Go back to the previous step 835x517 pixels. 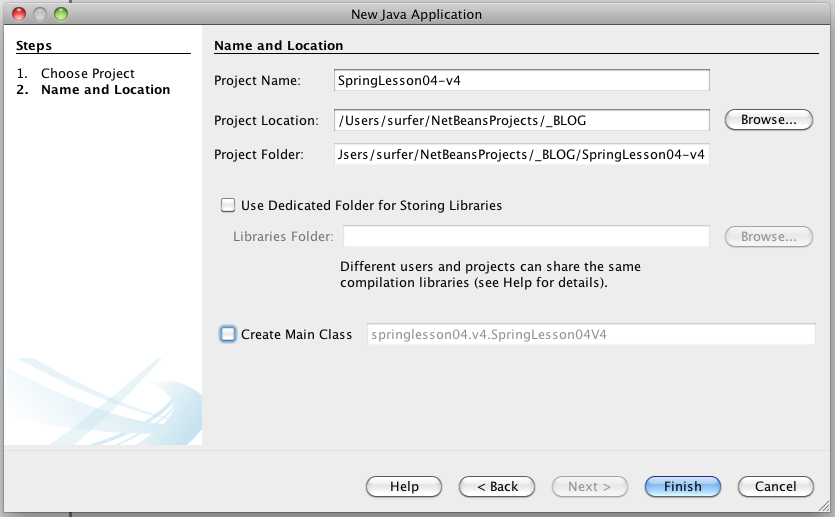tap(497, 487)
